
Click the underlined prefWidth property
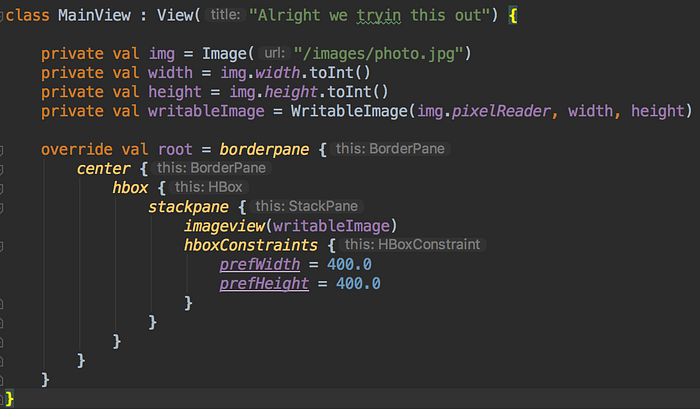click(x=260, y=265)
